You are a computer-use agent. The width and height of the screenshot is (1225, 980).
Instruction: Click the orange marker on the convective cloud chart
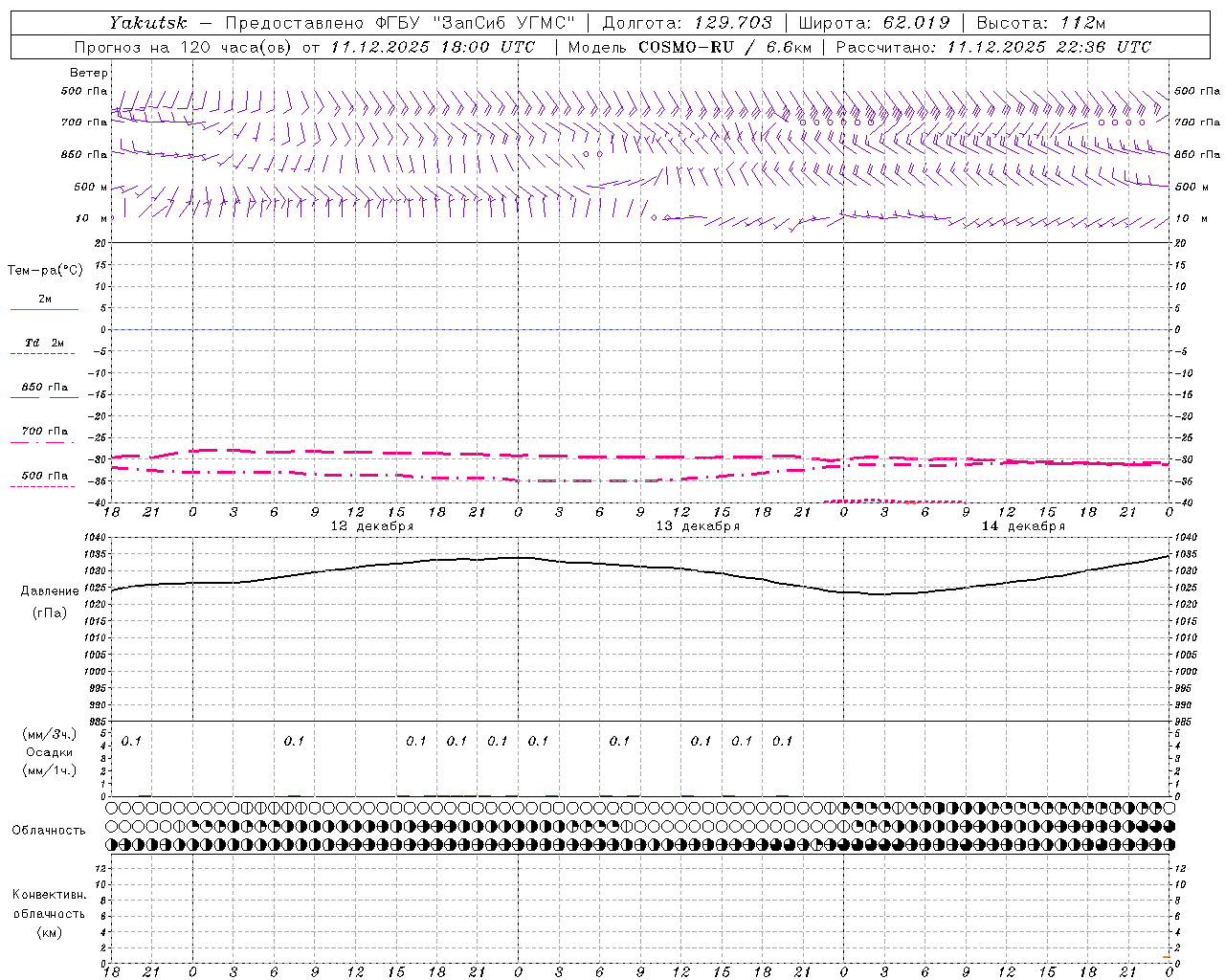coord(1167,957)
